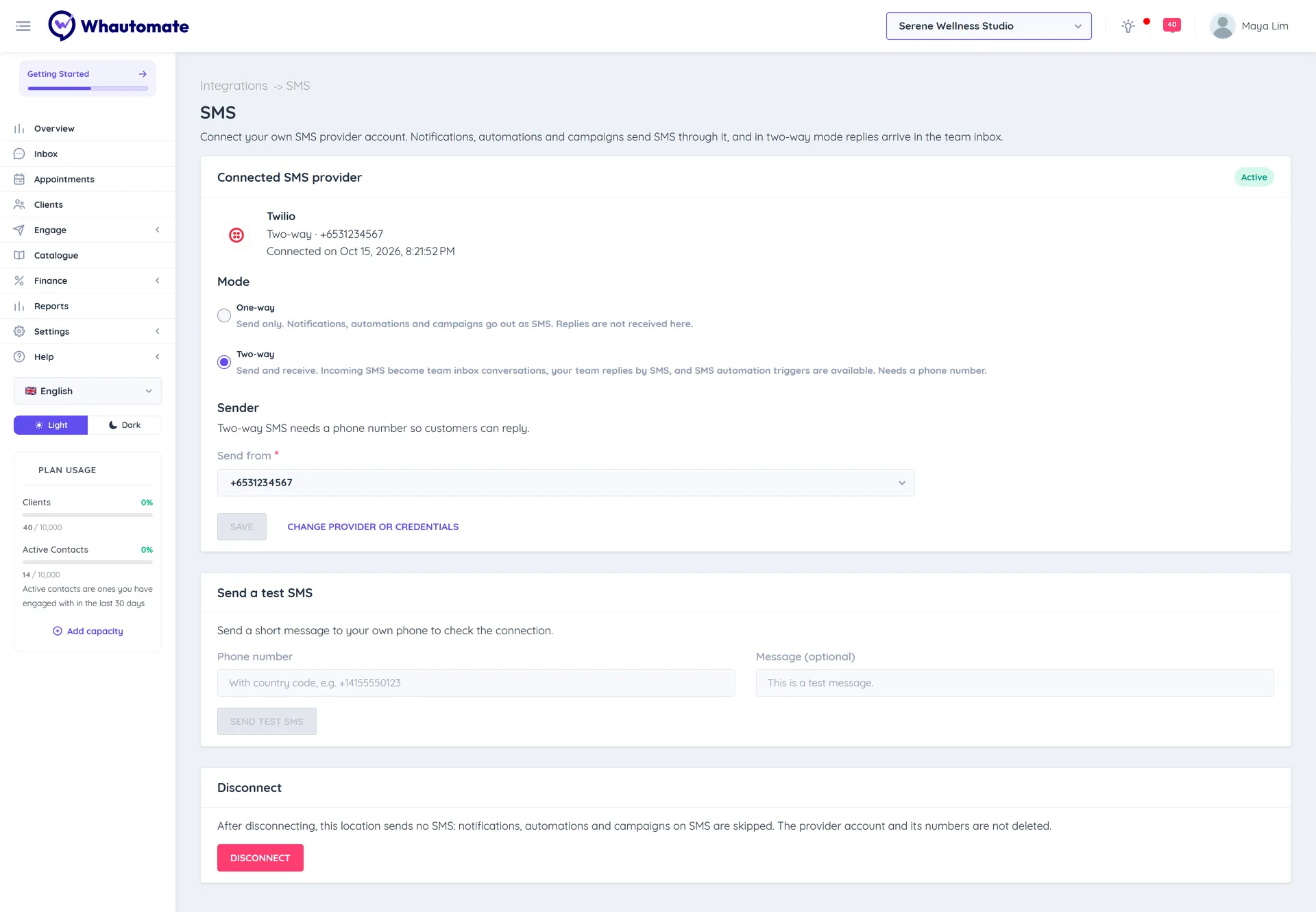Go to Integrations breadcrumb
Viewport: 1316px width, 912px height.
pos(234,86)
